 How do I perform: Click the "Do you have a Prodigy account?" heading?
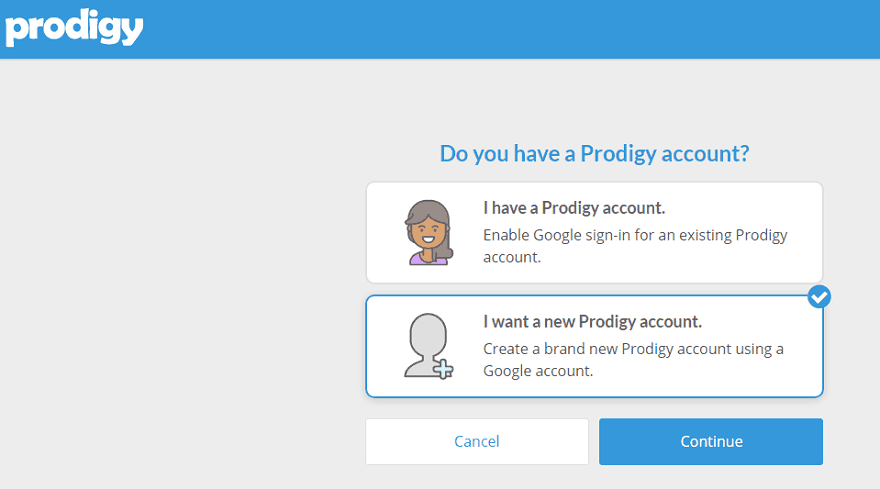(595, 154)
